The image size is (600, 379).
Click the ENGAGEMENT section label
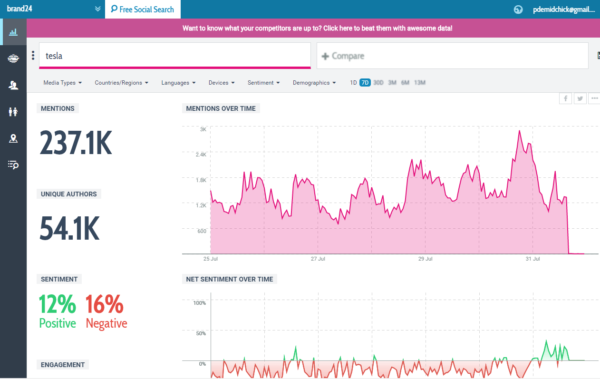tap(63, 364)
